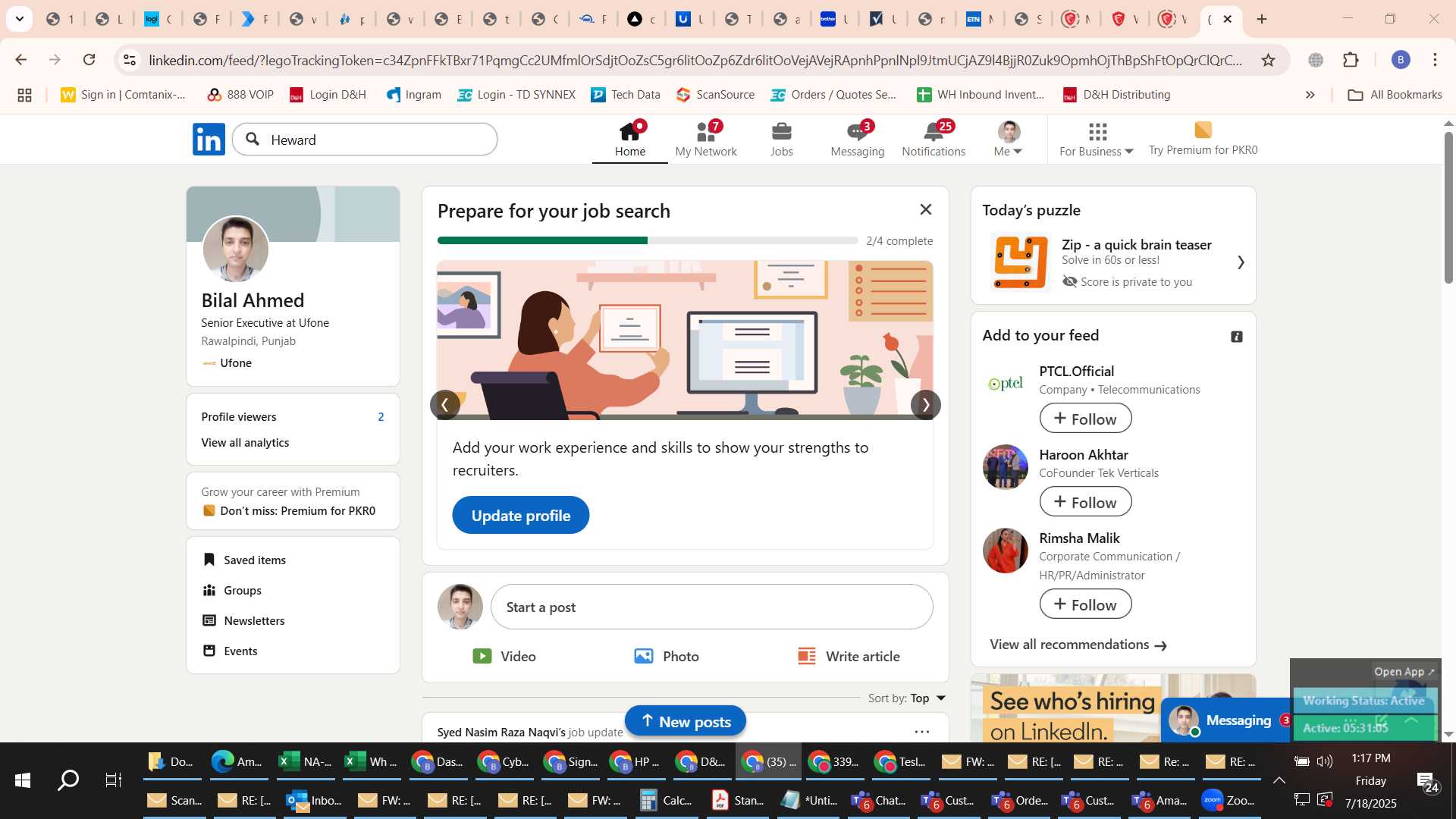Go back in the browser

click(x=20, y=59)
